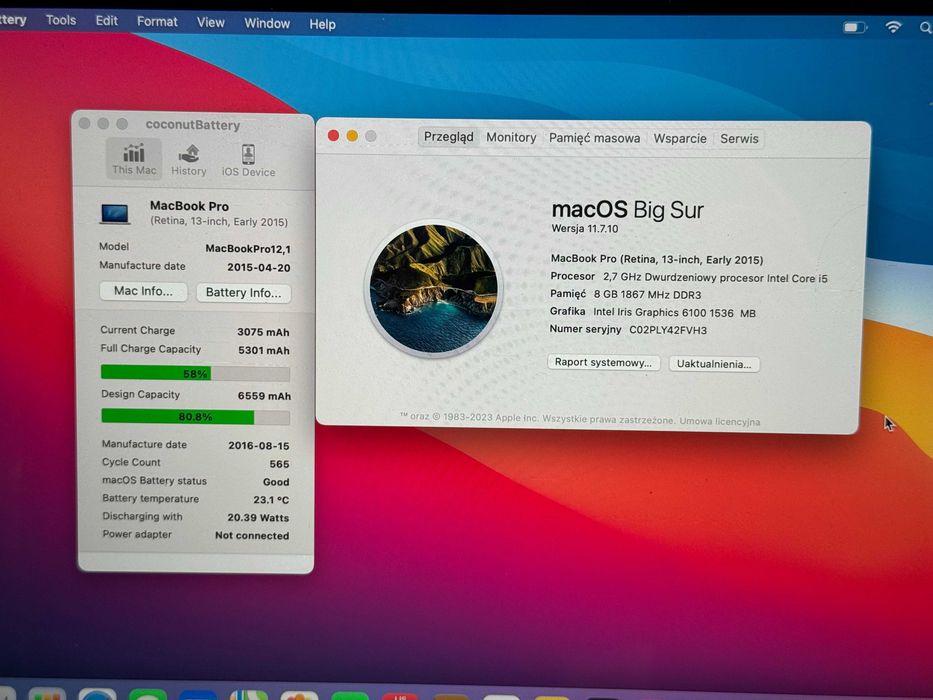This screenshot has width=933, height=700.
Task: Check the battery icon in menu bar
Action: (855, 27)
